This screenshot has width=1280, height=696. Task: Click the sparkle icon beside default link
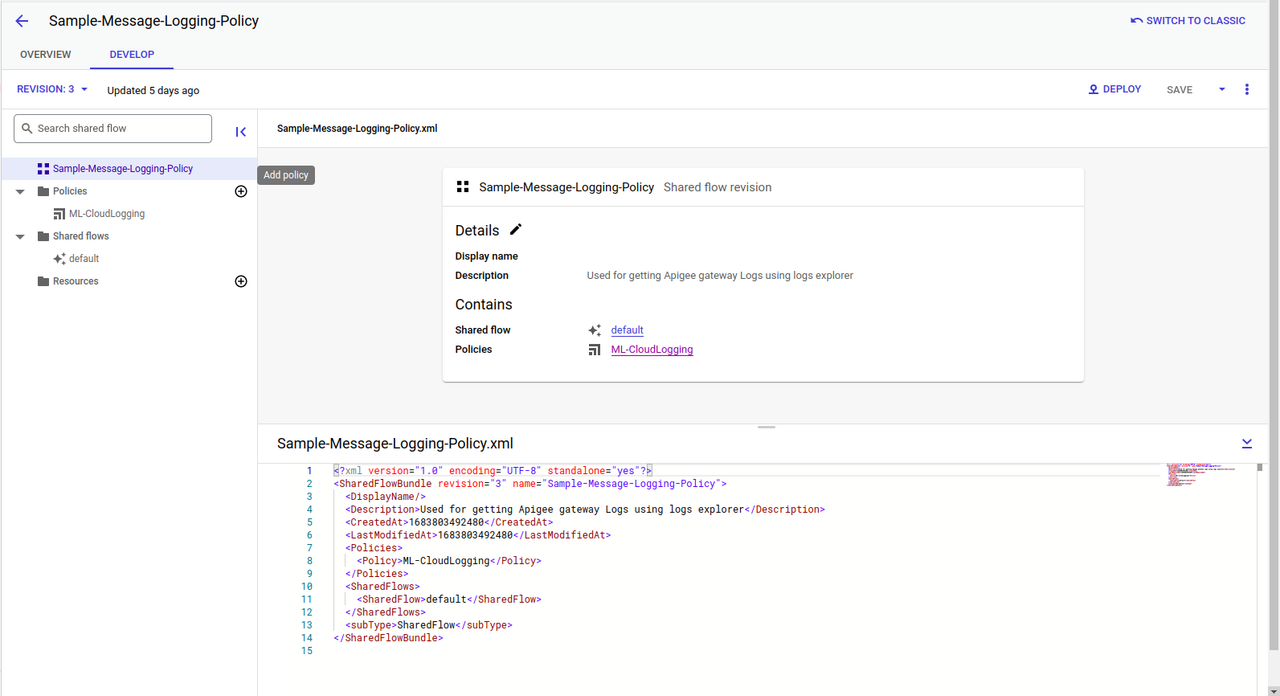594,330
